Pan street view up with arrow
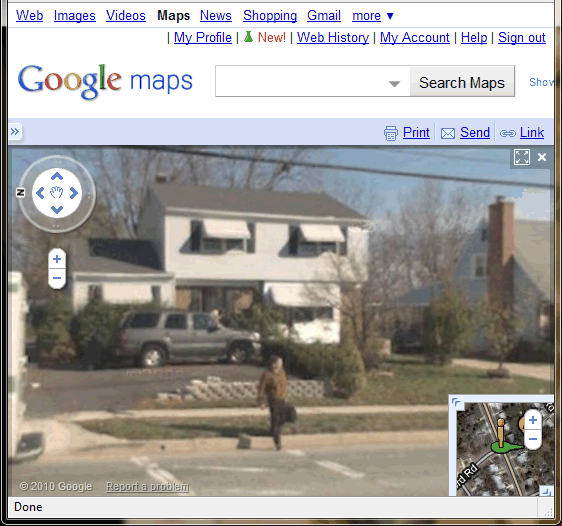 (57, 176)
